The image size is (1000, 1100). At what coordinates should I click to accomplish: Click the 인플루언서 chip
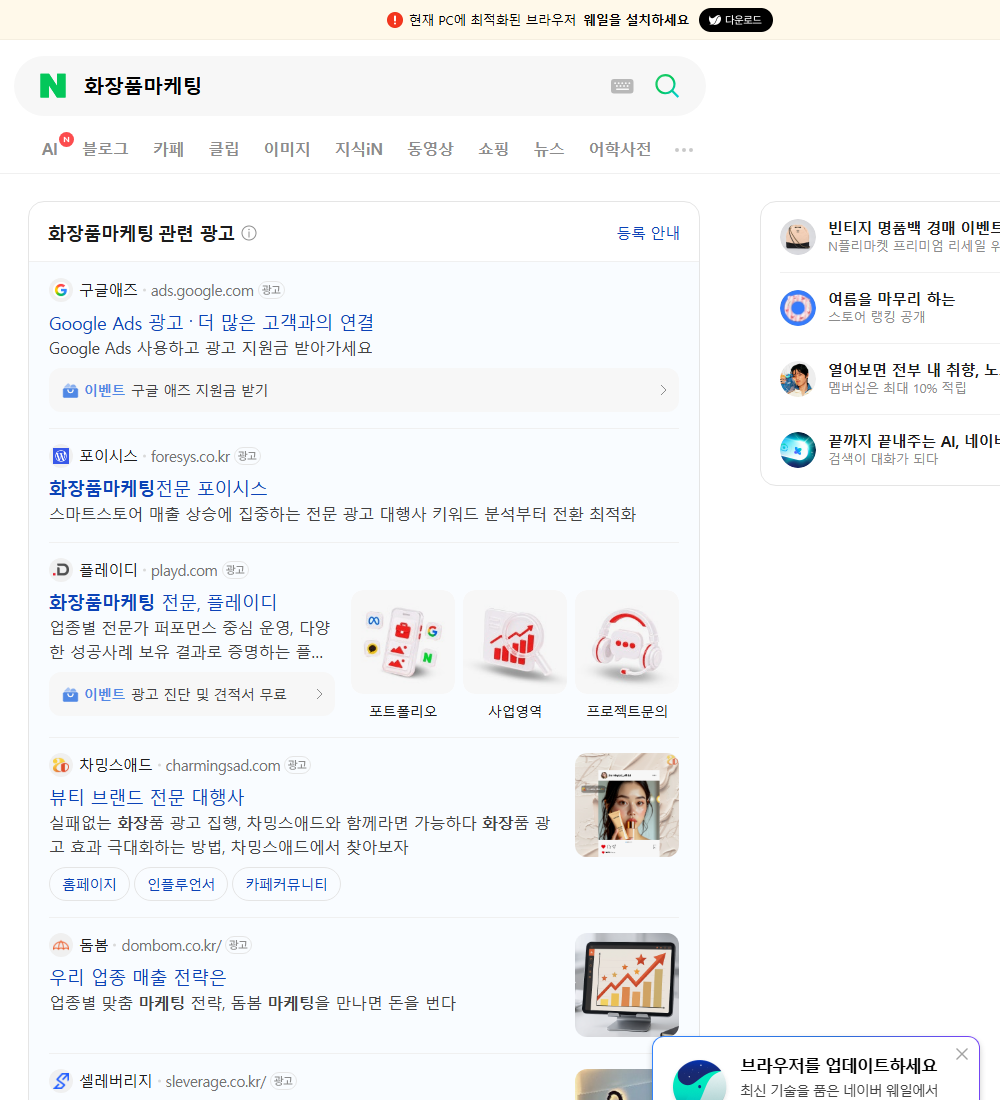[181, 884]
